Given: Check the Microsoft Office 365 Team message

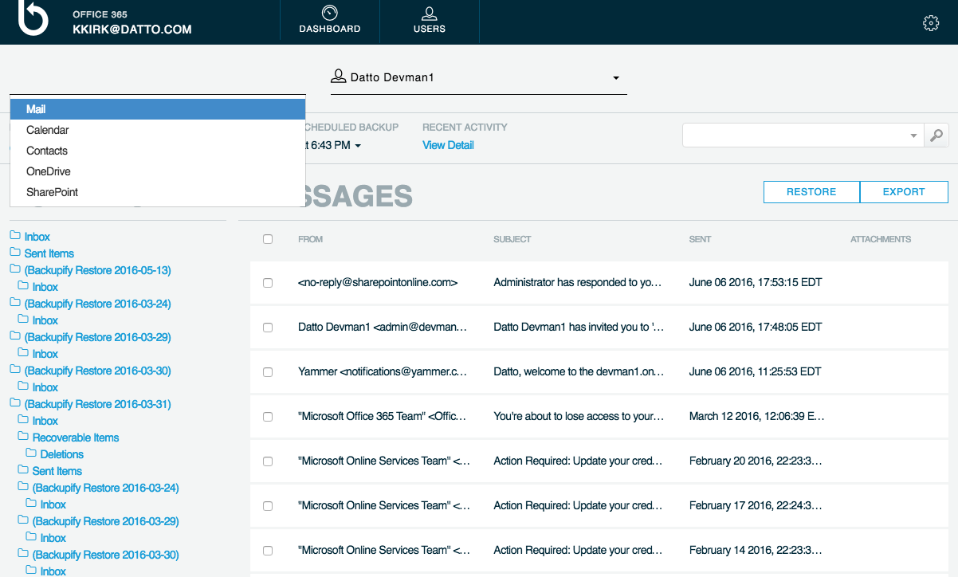Looking at the screenshot, I should 268,417.
